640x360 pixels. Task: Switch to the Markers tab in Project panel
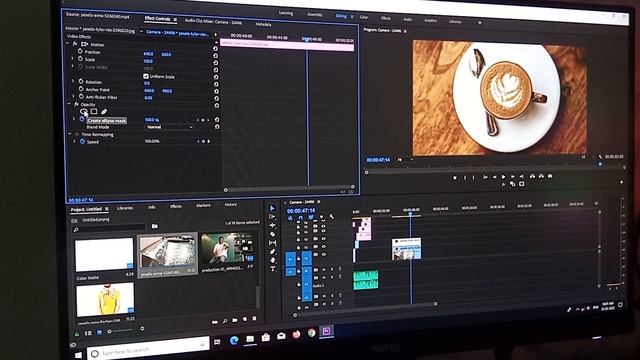pyautogui.click(x=203, y=206)
